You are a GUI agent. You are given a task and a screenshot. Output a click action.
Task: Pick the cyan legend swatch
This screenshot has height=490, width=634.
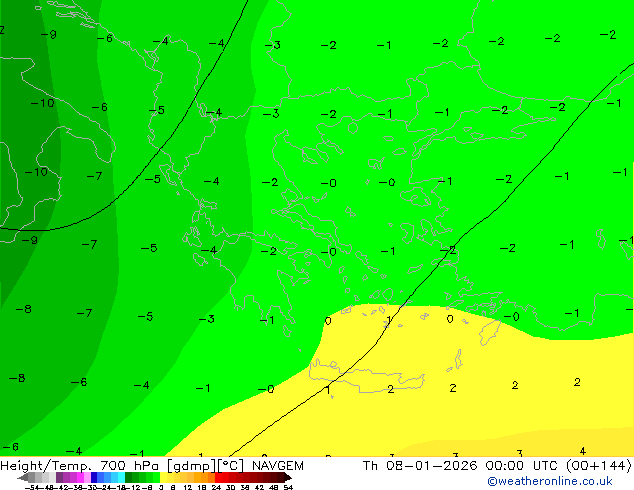pos(121,477)
